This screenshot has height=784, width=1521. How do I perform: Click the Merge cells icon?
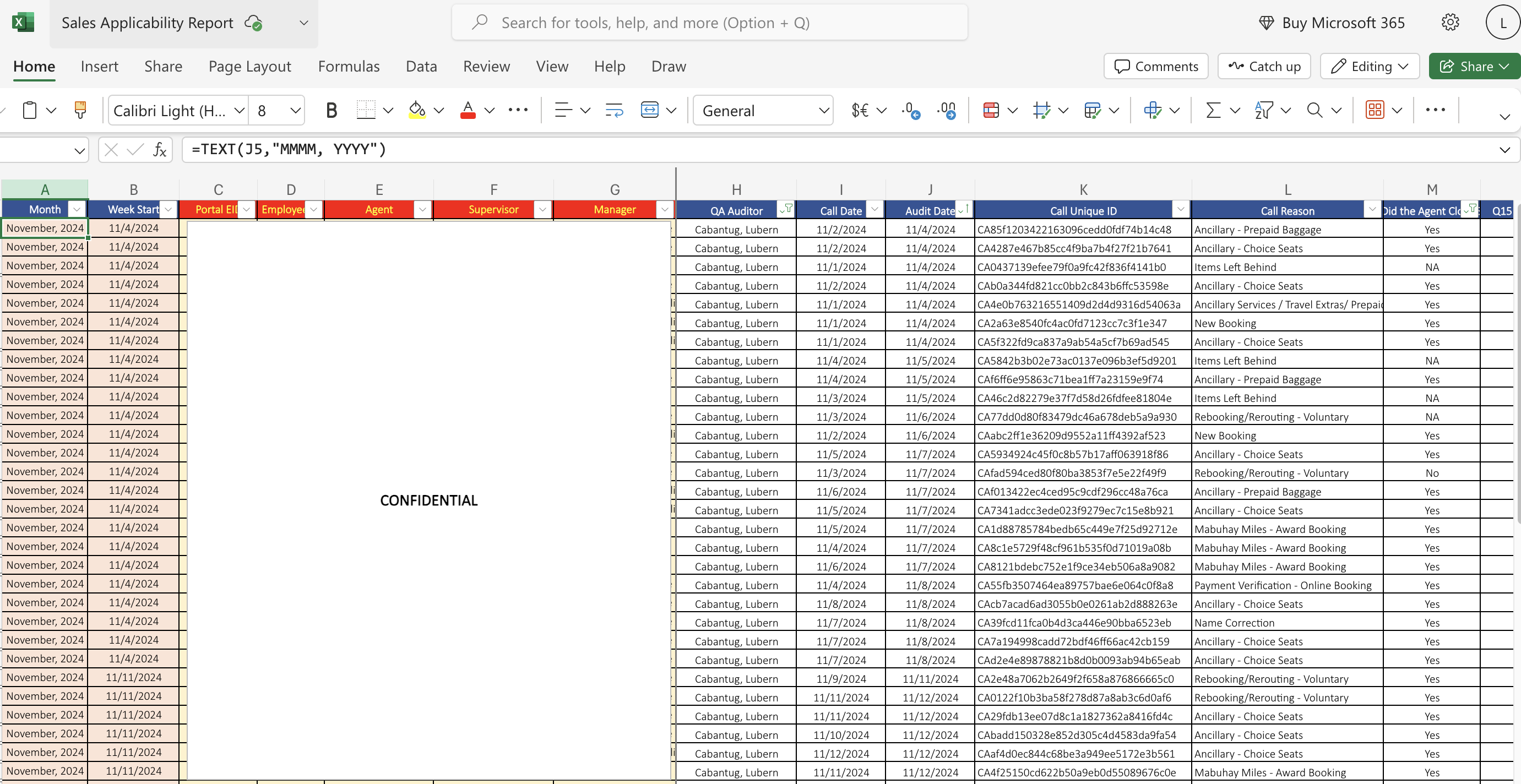pyautogui.click(x=649, y=111)
